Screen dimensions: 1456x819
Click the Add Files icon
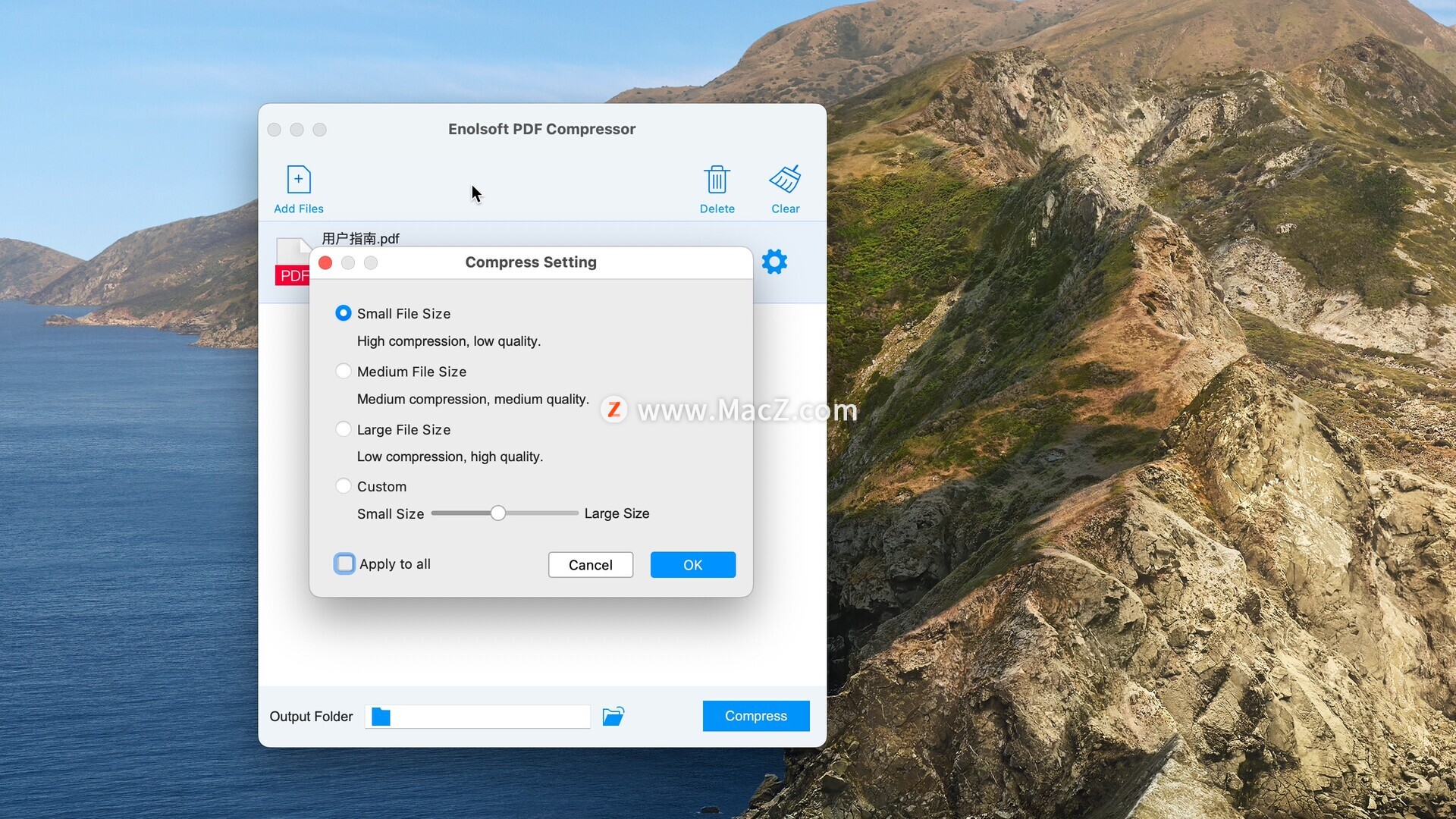click(x=299, y=180)
